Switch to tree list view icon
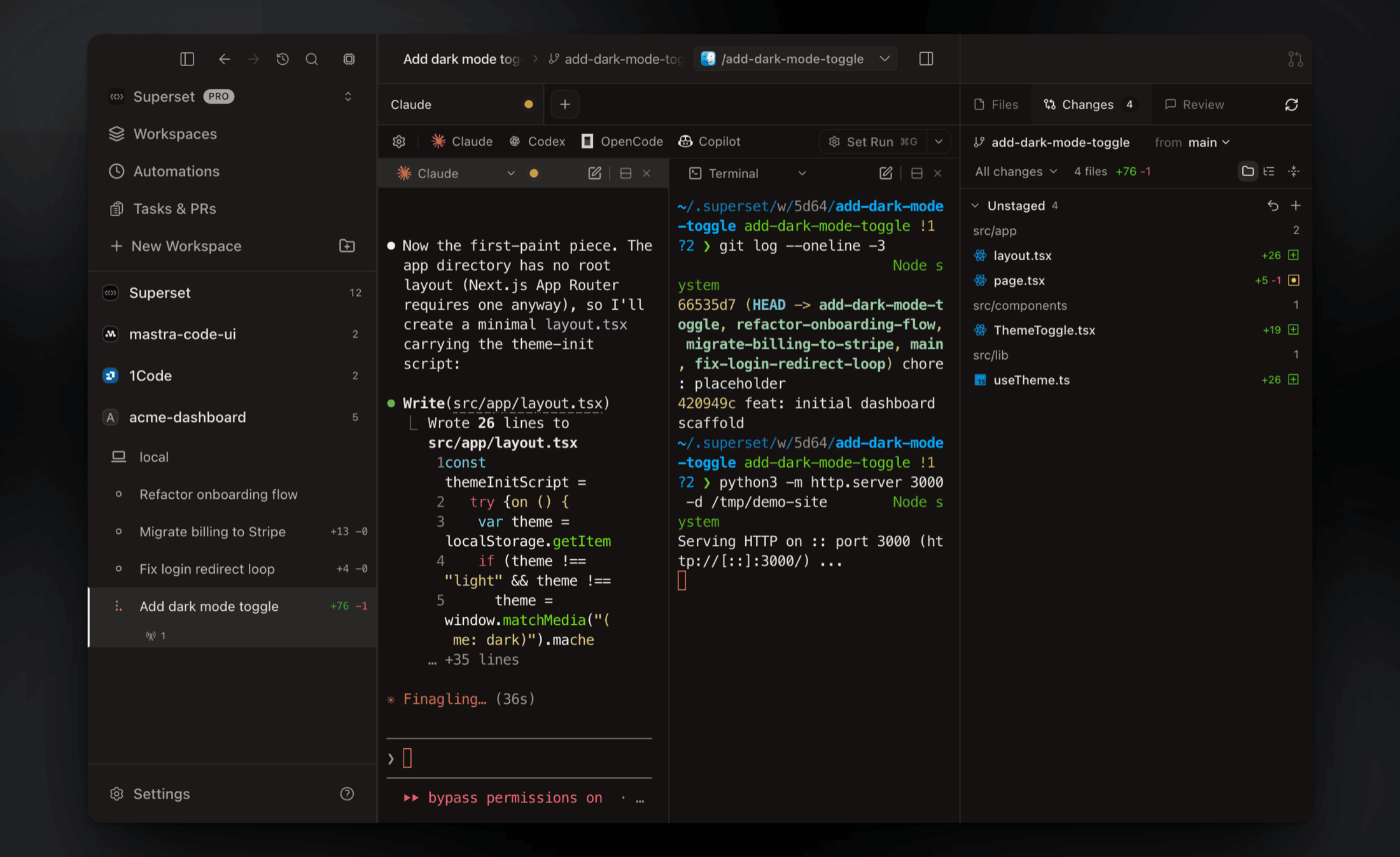 (1269, 171)
